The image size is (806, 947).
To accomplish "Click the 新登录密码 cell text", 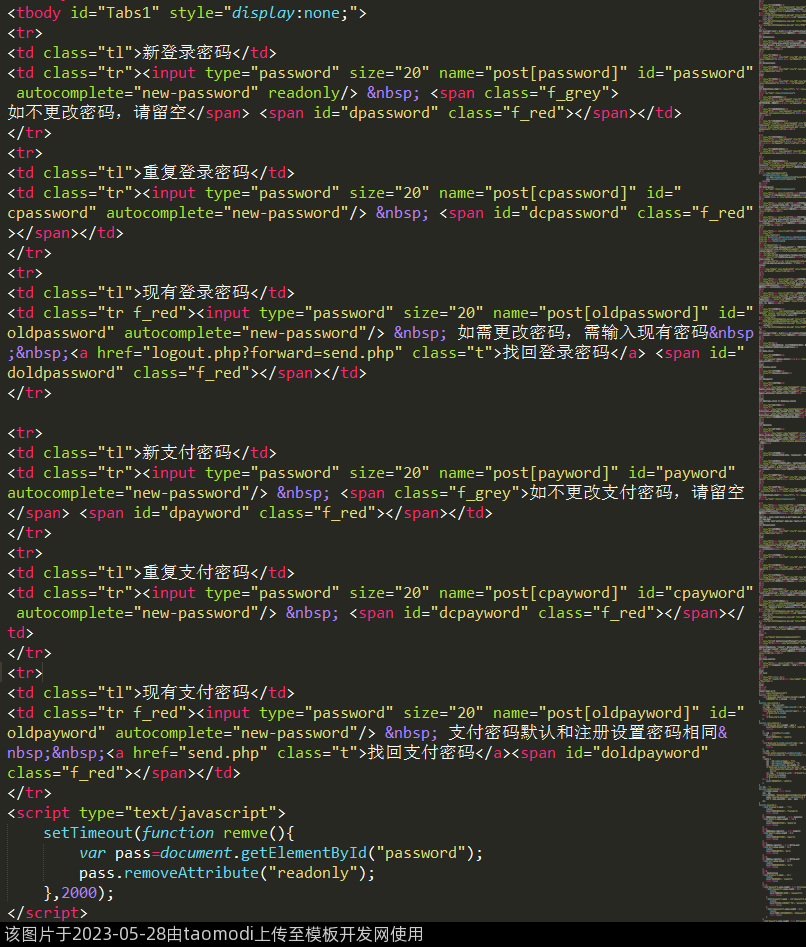I will [188, 53].
